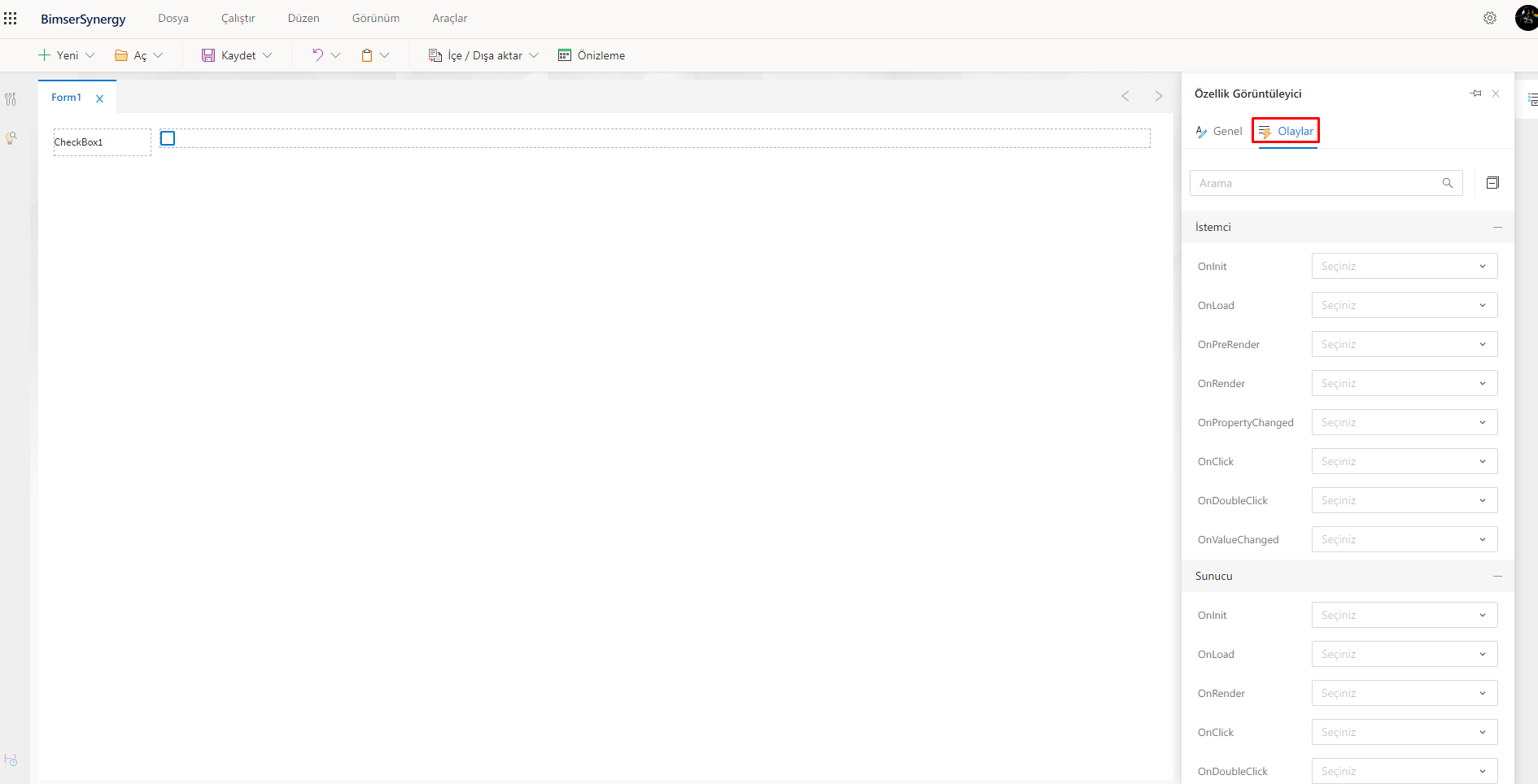Image resolution: width=1538 pixels, height=784 pixels.
Task: Save the form with Kaydet
Action: tap(229, 55)
